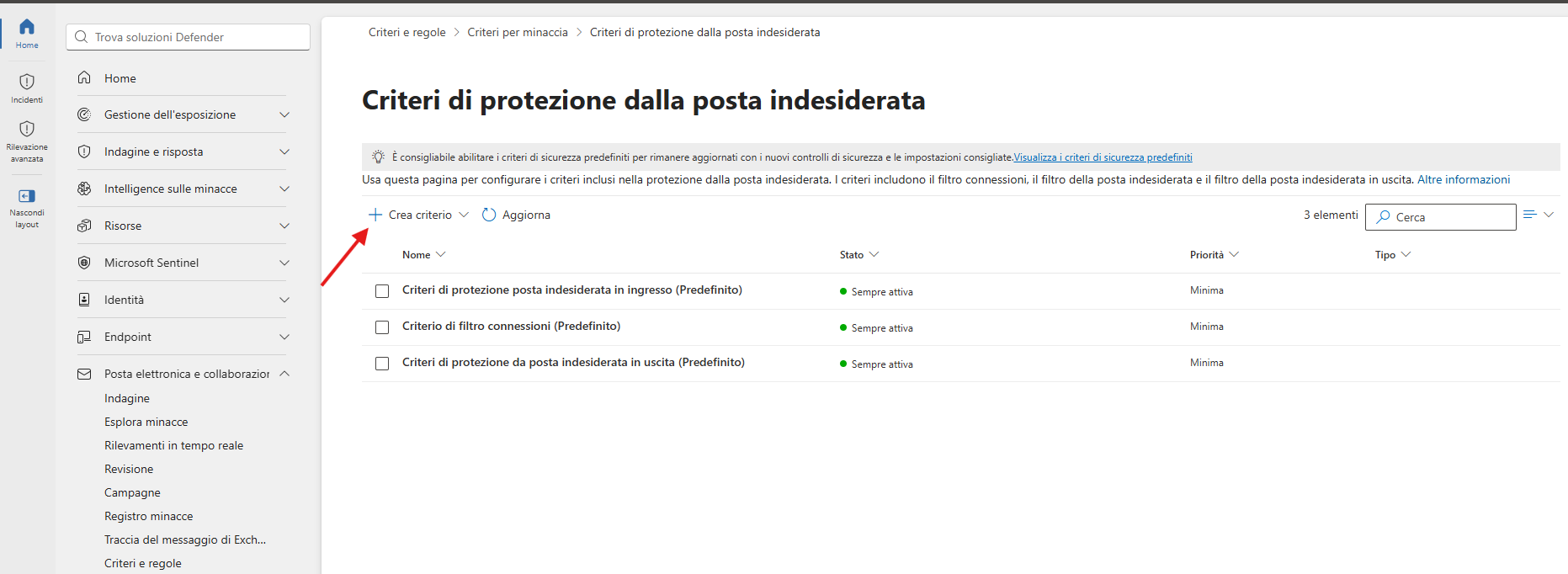The image size is (1568, 574).
Task: Click the Home icon in left rail
Action: 27,27
